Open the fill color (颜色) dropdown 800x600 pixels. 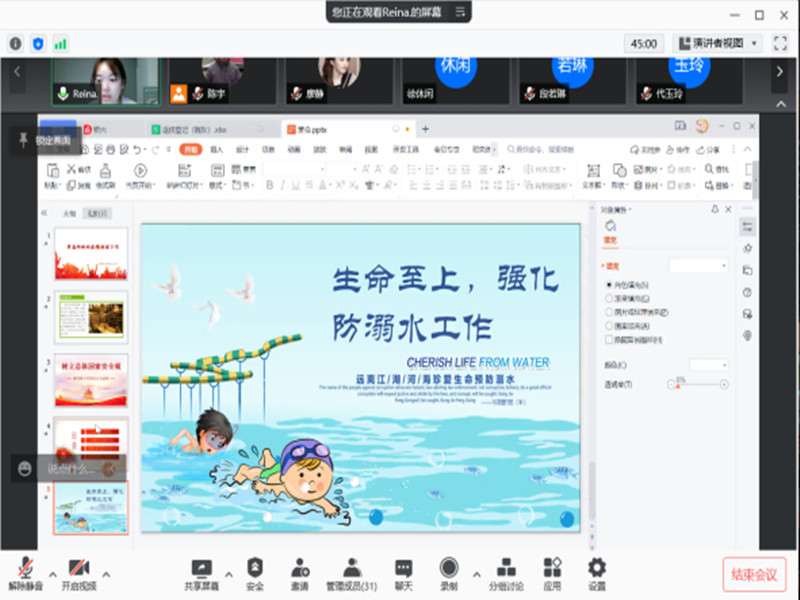708,365
